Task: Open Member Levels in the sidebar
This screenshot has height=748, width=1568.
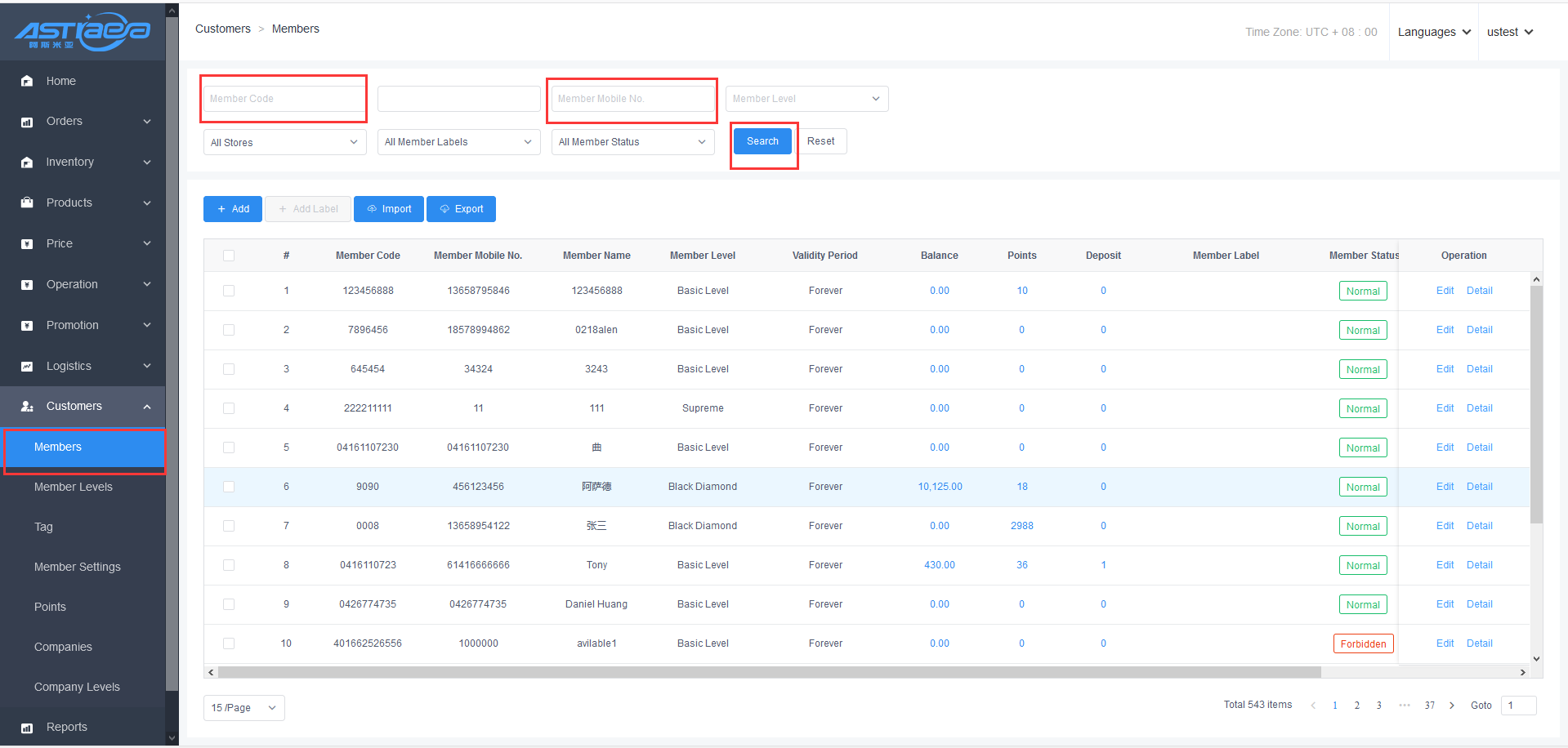Action: click(74, 487)
